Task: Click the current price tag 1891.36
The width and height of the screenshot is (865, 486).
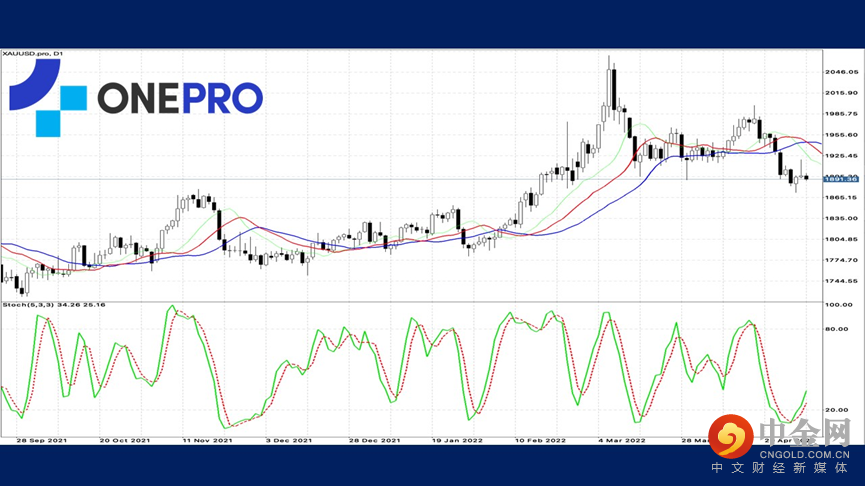Action: (x=841, y=179)
